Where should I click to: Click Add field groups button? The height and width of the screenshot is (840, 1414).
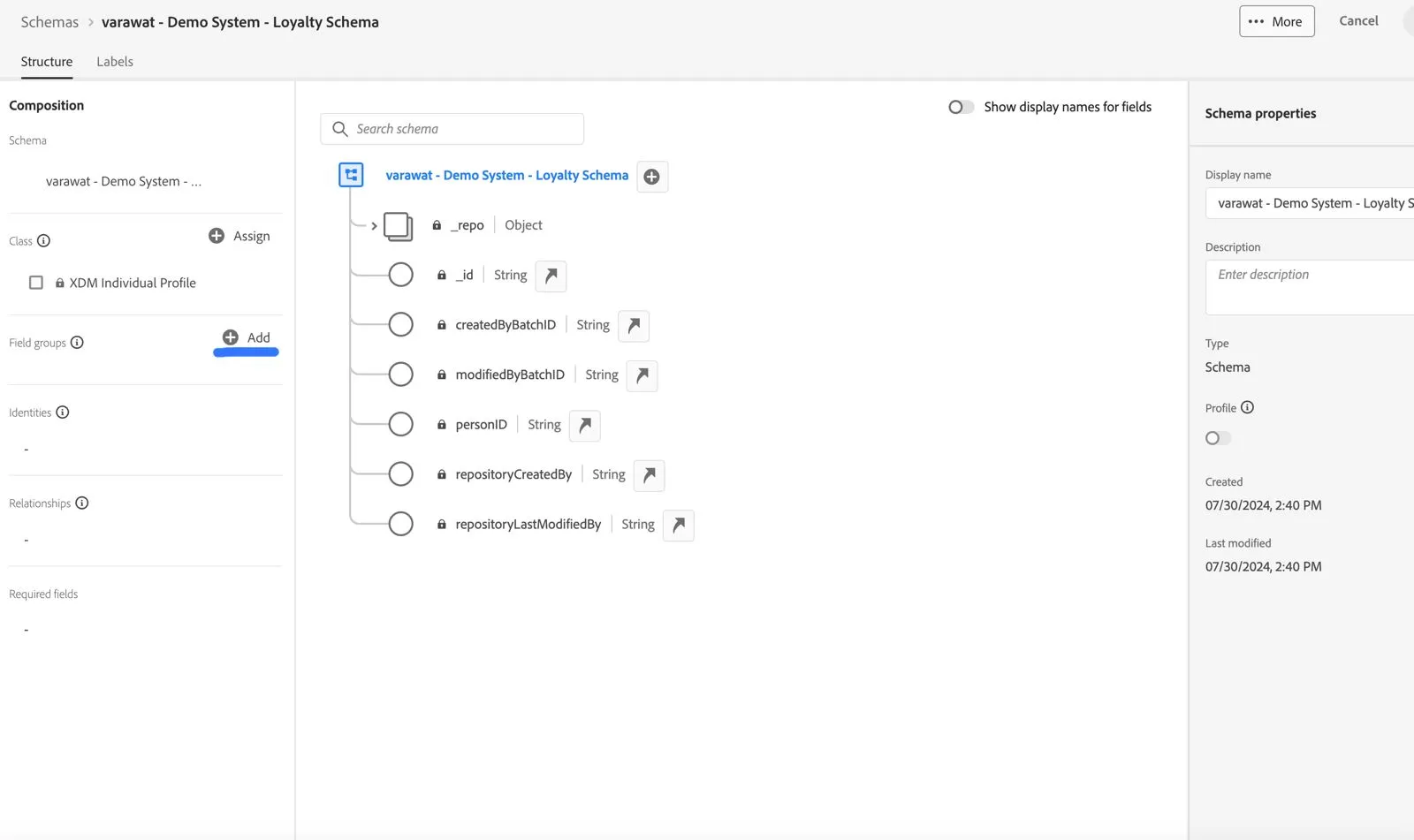247,337
